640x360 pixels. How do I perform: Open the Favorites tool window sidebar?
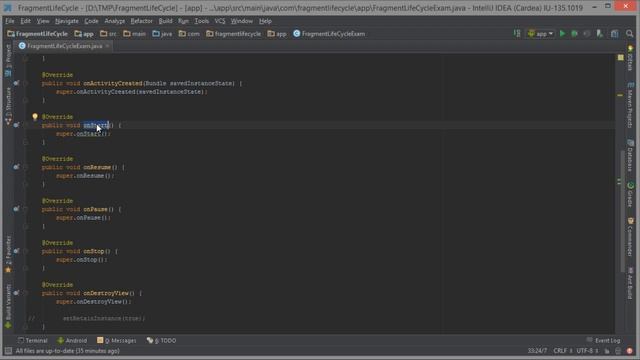point(8,254)
